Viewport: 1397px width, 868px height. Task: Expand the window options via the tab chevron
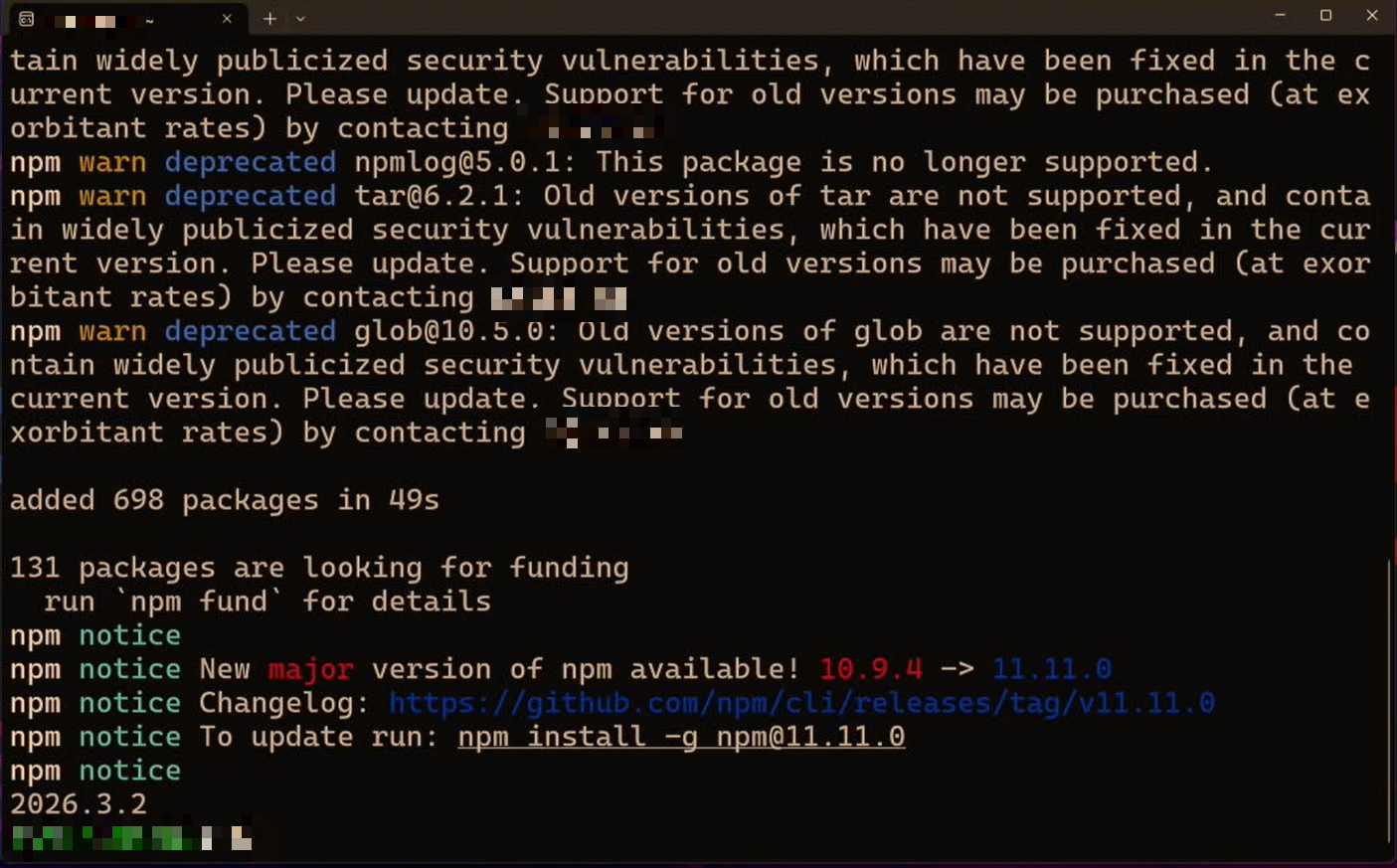click(x=301, y=18)
